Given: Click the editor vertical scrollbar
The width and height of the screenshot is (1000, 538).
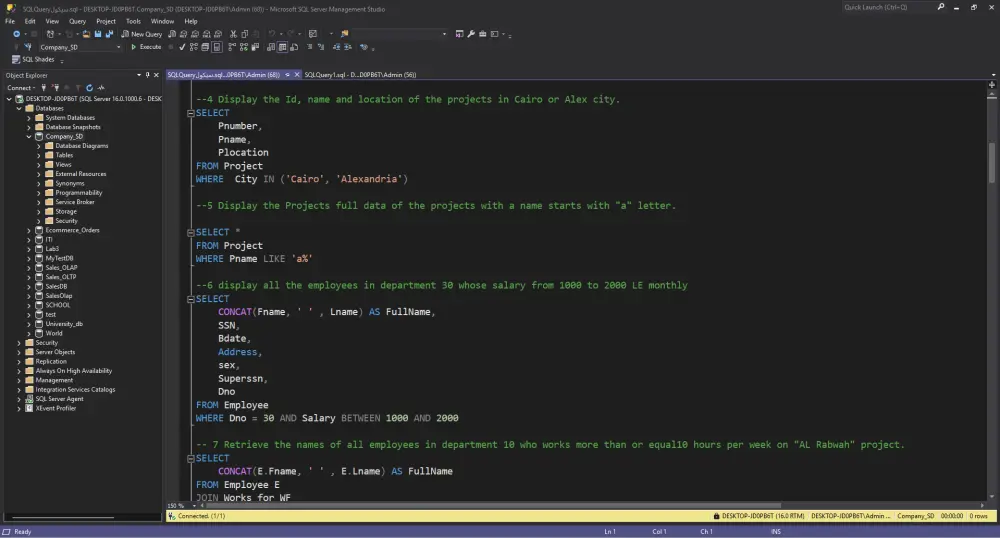Looking at the screenshot, I should click(992, 163).
